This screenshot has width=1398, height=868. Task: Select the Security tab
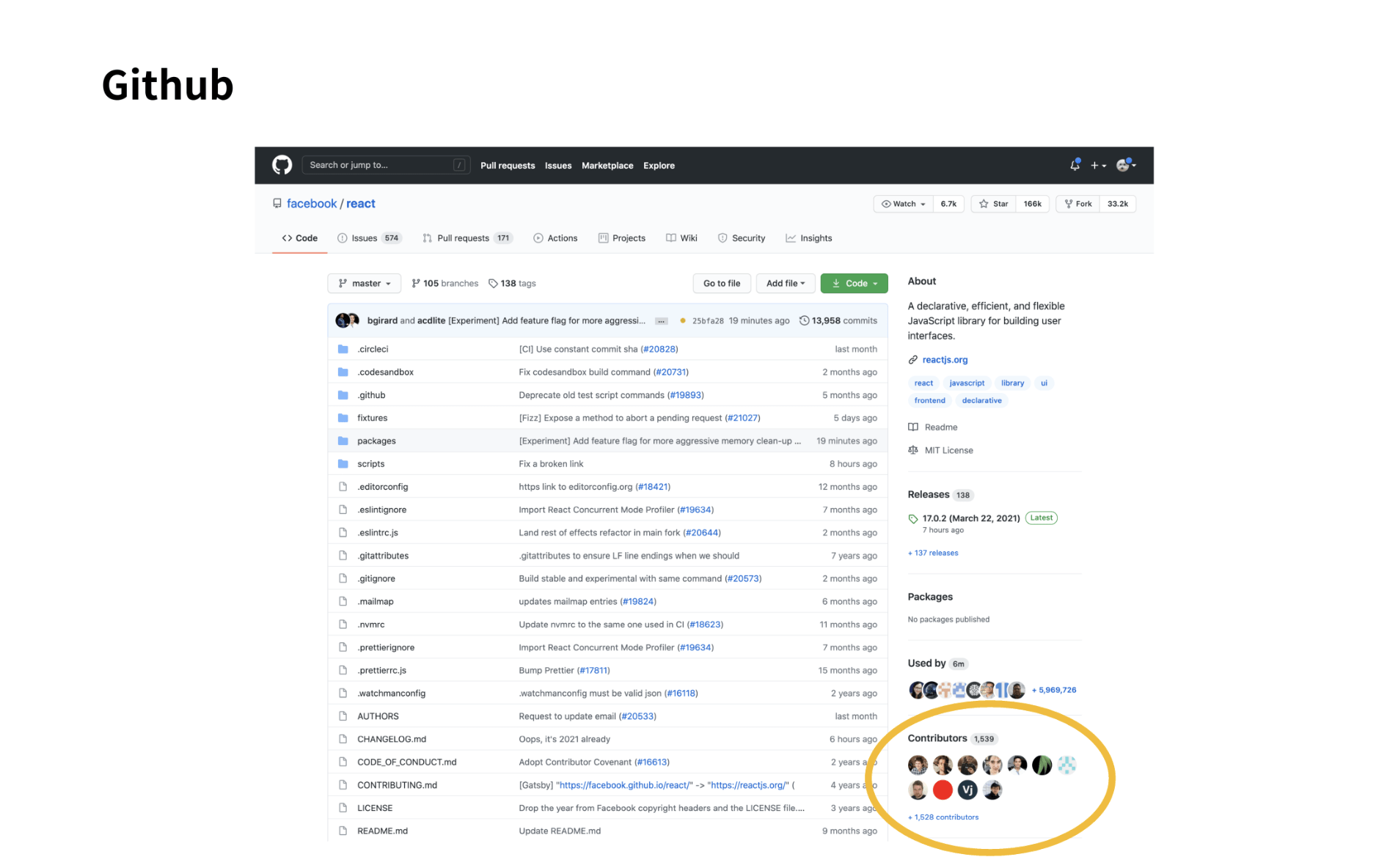point(741,238)
